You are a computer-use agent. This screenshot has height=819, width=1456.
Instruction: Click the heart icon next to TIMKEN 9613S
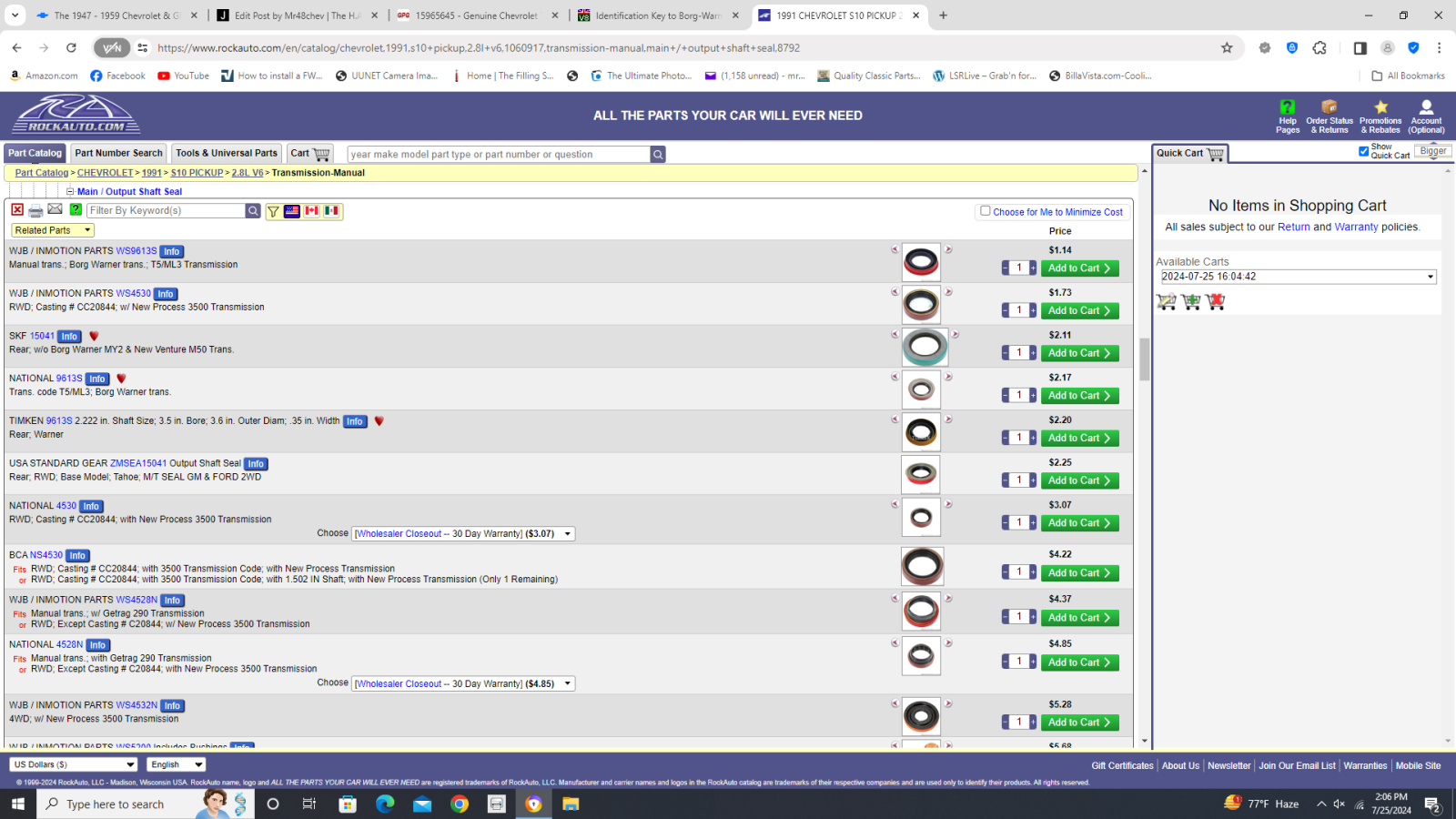(x=379, y=421)
